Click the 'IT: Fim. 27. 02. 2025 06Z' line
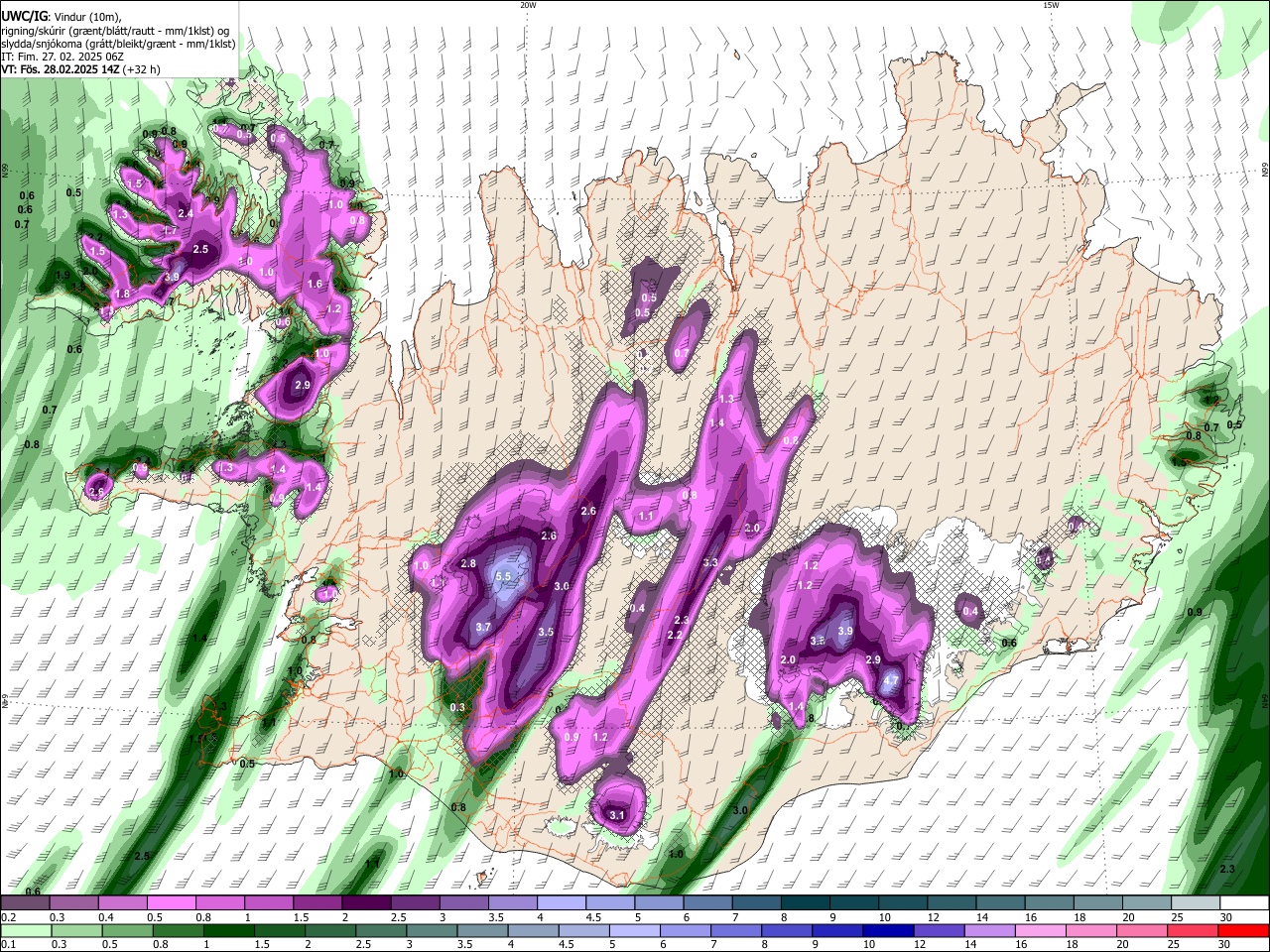Screen dimensions: 1270x952 point(62,57)
